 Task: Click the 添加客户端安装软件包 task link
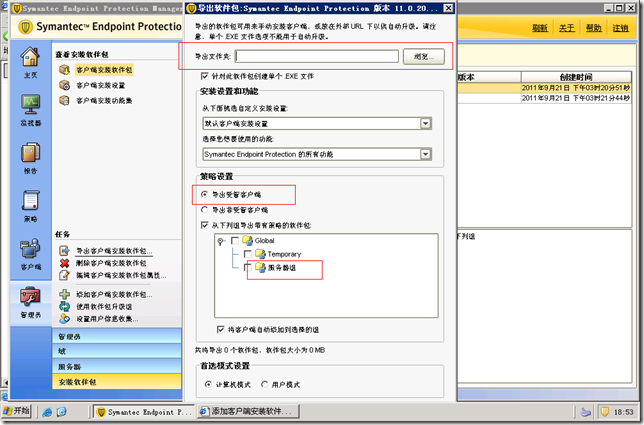pyautogui.click(x=115, y=294)
